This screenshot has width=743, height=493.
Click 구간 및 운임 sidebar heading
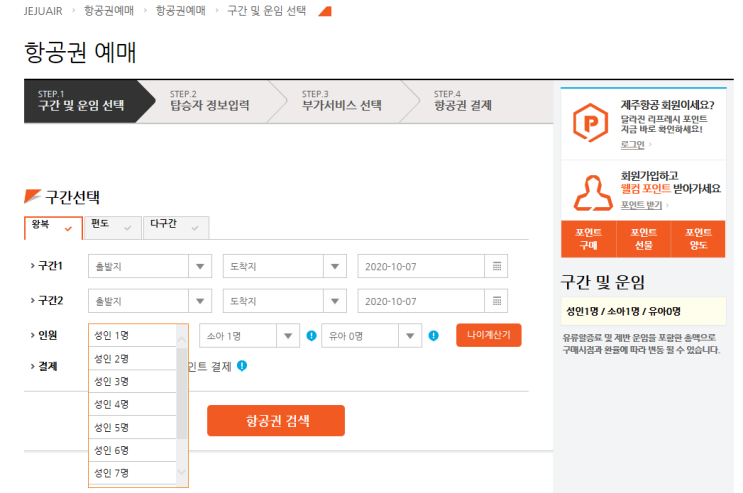(603, 282)
